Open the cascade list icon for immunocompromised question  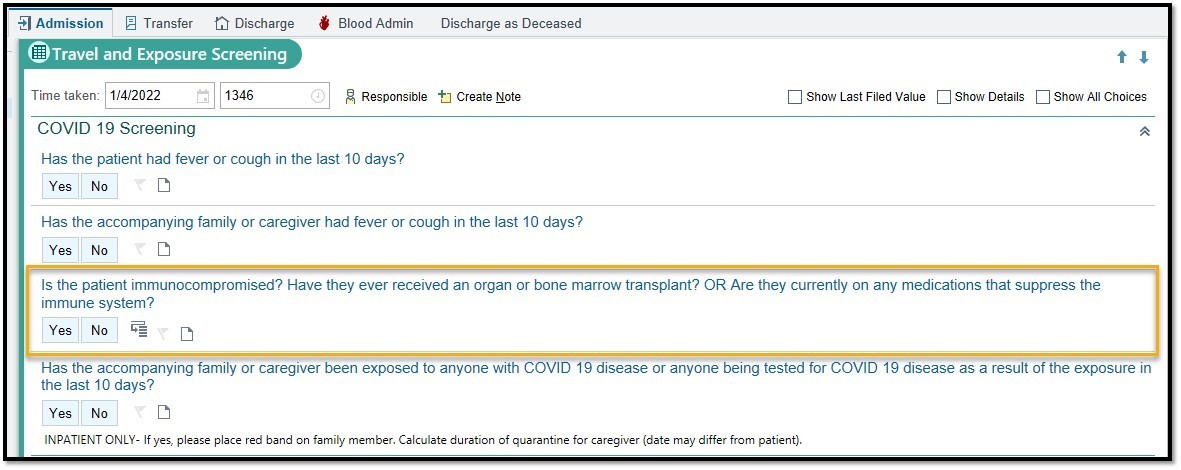(139, 329)
